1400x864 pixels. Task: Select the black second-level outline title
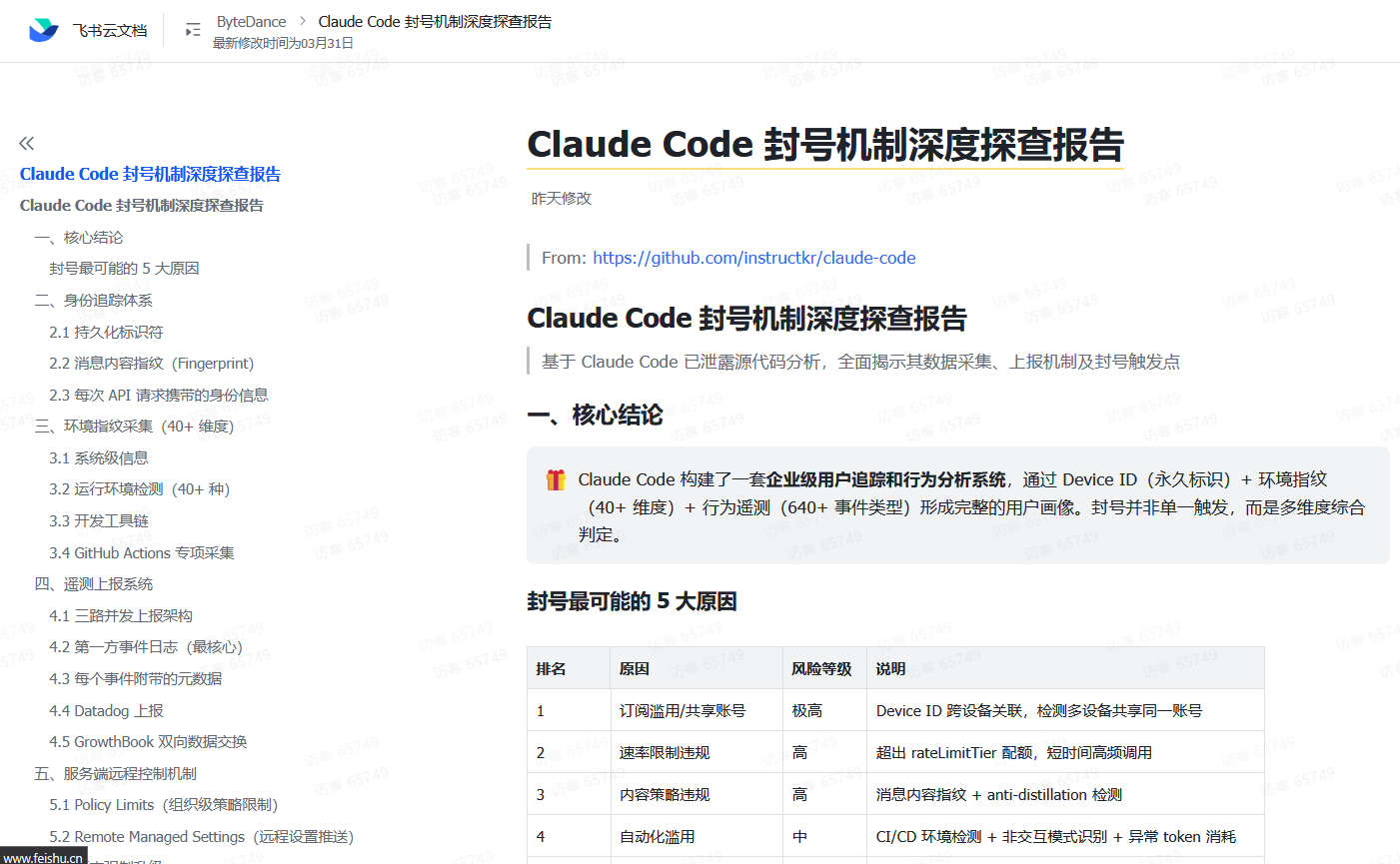pos(142,206)
